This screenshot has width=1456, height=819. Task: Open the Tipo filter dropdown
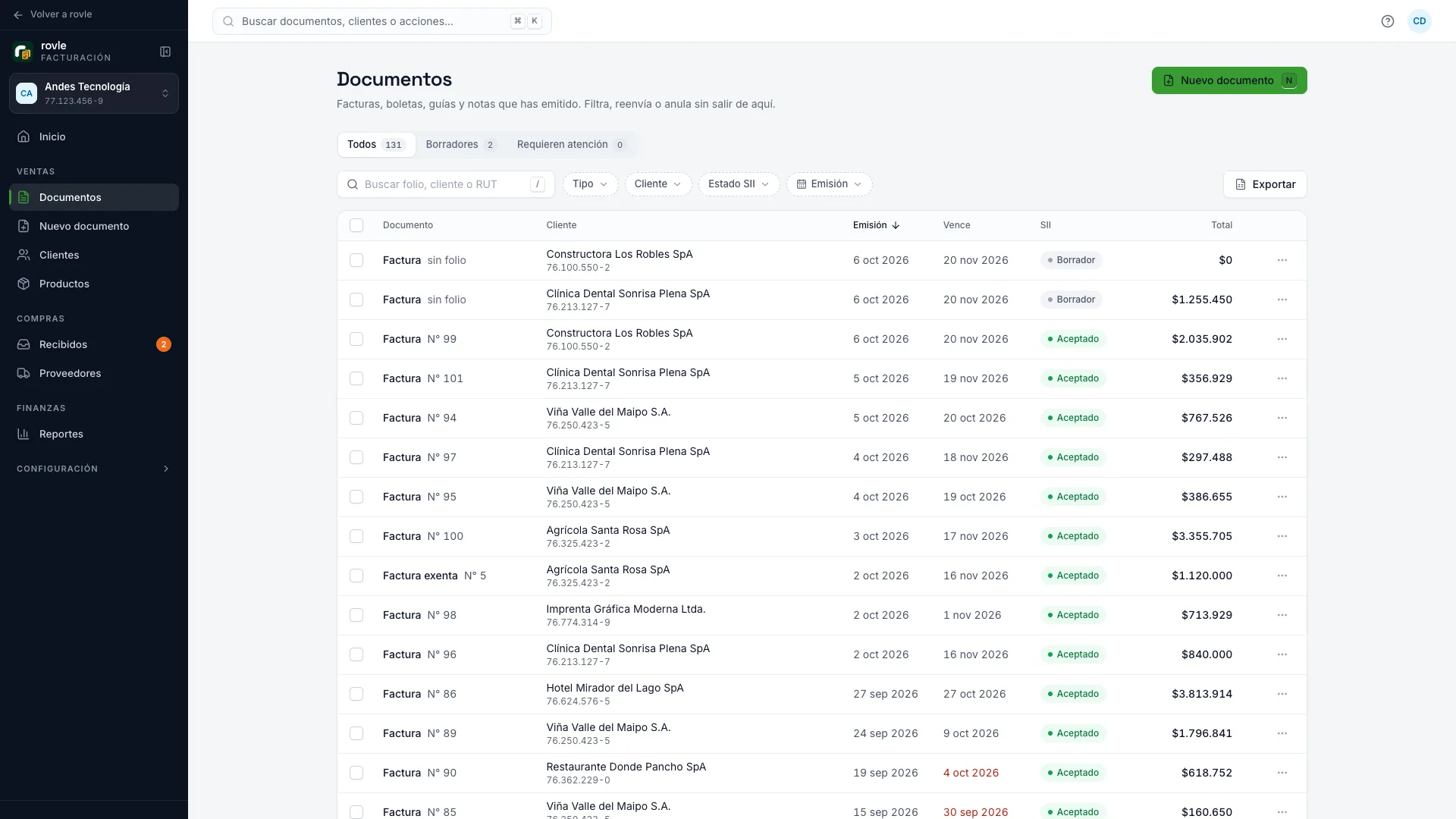pos(590,184)
